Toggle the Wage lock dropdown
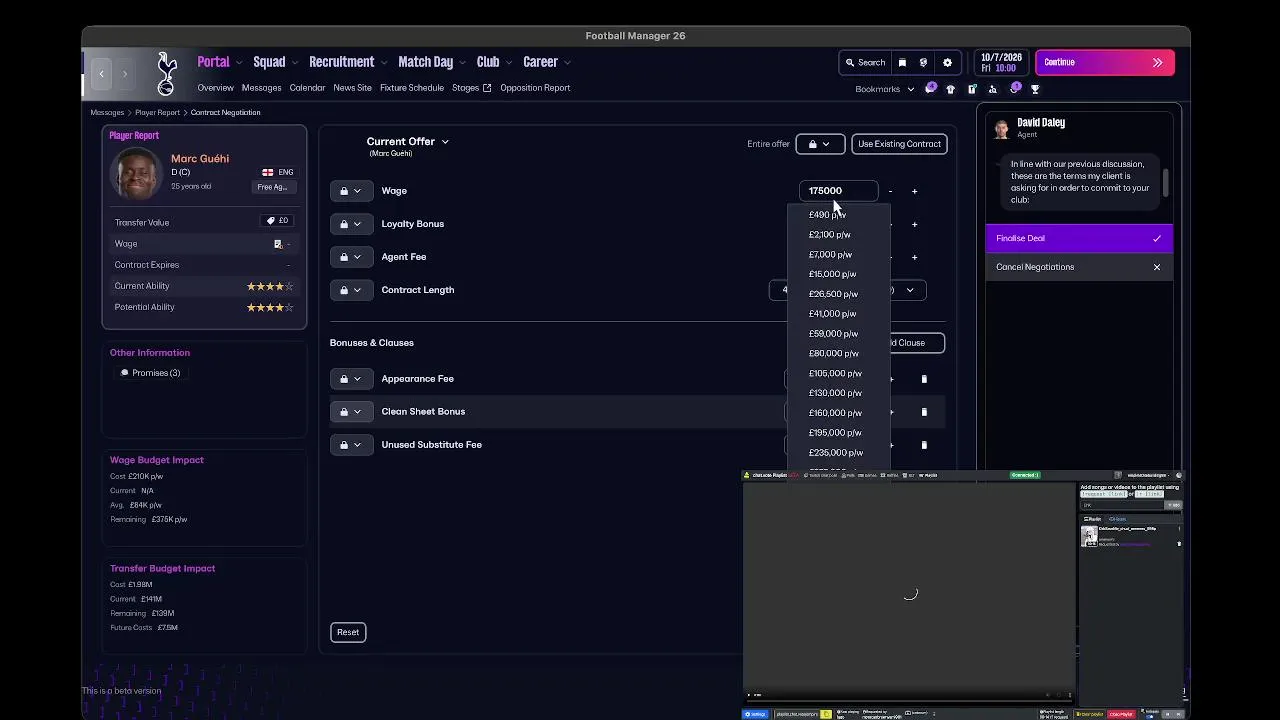The height and width of the screenshot is (720, 1280). click(350, 191)
